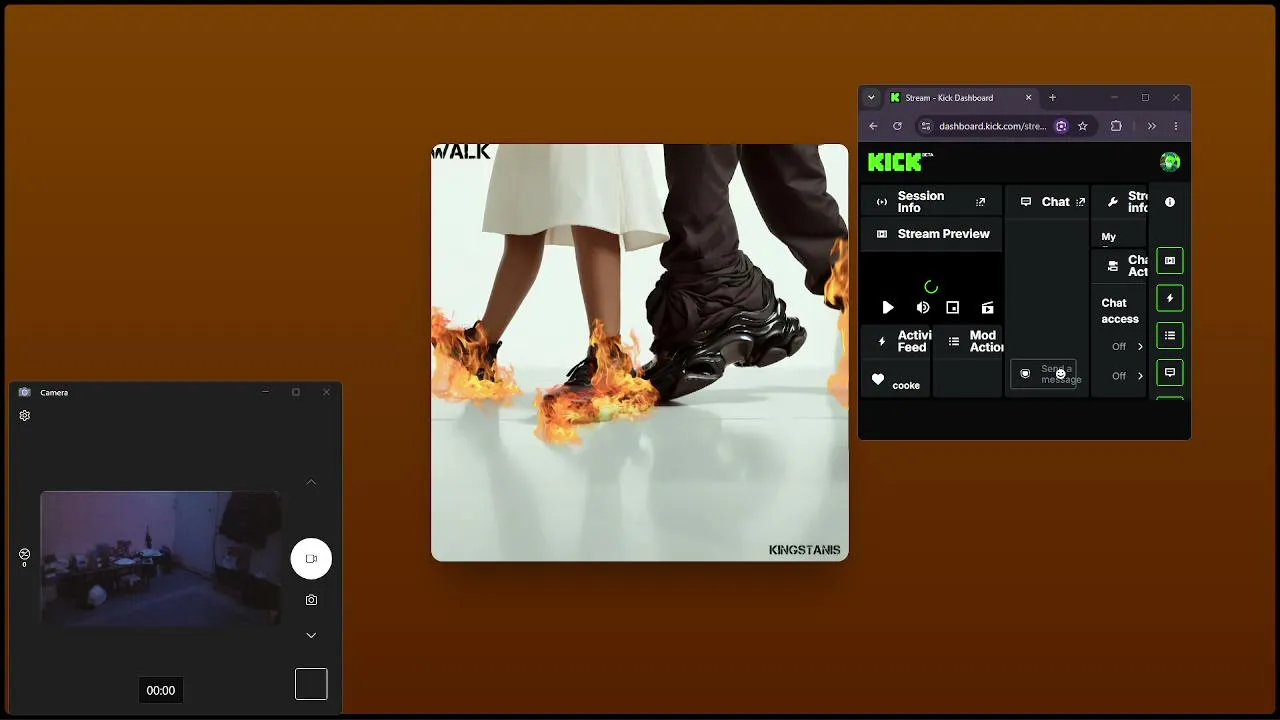The width and height of the screenshot is (1280, 720).
Task: Open the browser Extensions puzzle icon
Action: 1116,126
